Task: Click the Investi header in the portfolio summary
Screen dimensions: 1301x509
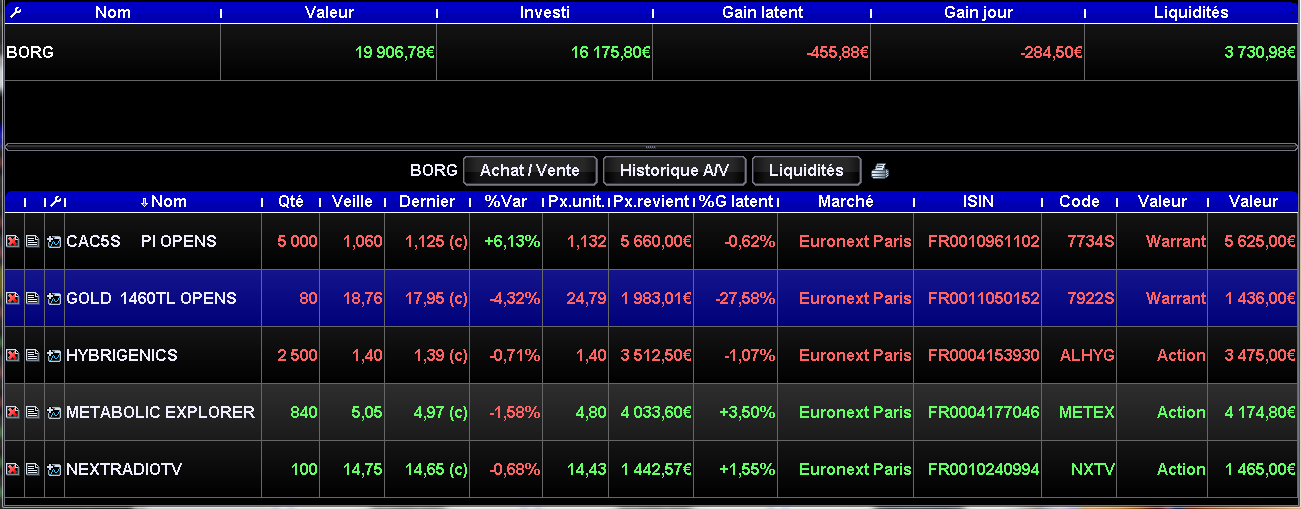Action: click(x=545, y=13)
